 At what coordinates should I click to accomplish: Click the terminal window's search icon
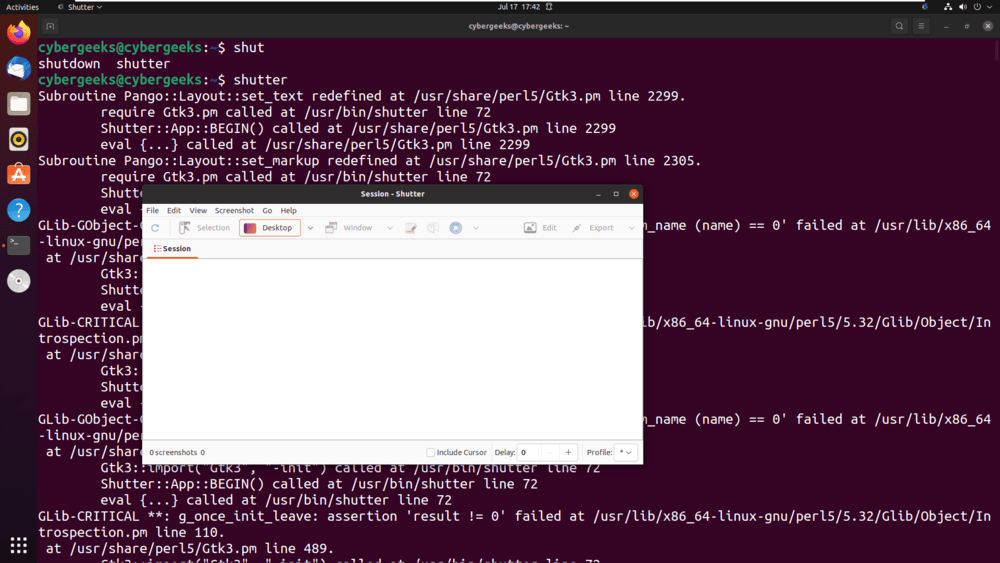[899, 26]
